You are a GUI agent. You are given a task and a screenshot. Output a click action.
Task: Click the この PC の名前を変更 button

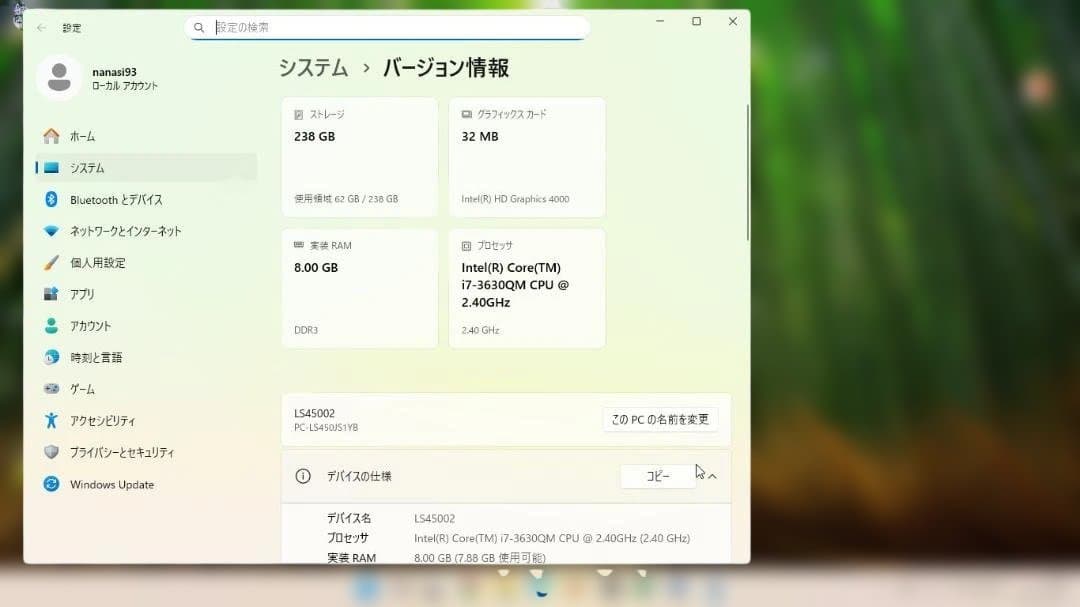click(659, 418)
